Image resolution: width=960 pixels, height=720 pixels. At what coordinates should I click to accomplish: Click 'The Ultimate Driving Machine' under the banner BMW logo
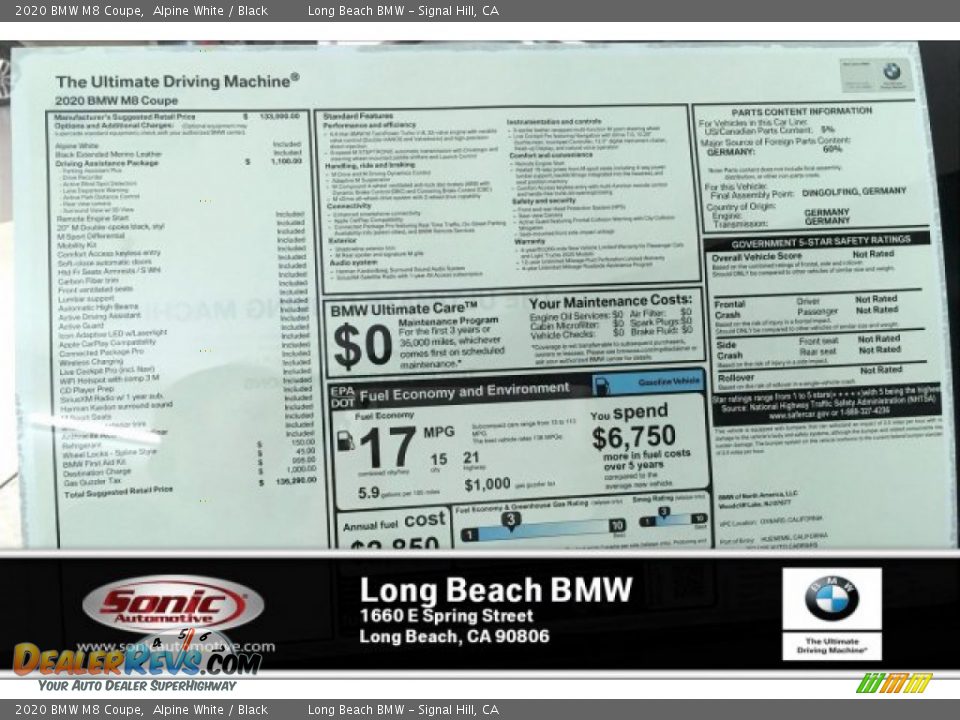click(831, 645)
